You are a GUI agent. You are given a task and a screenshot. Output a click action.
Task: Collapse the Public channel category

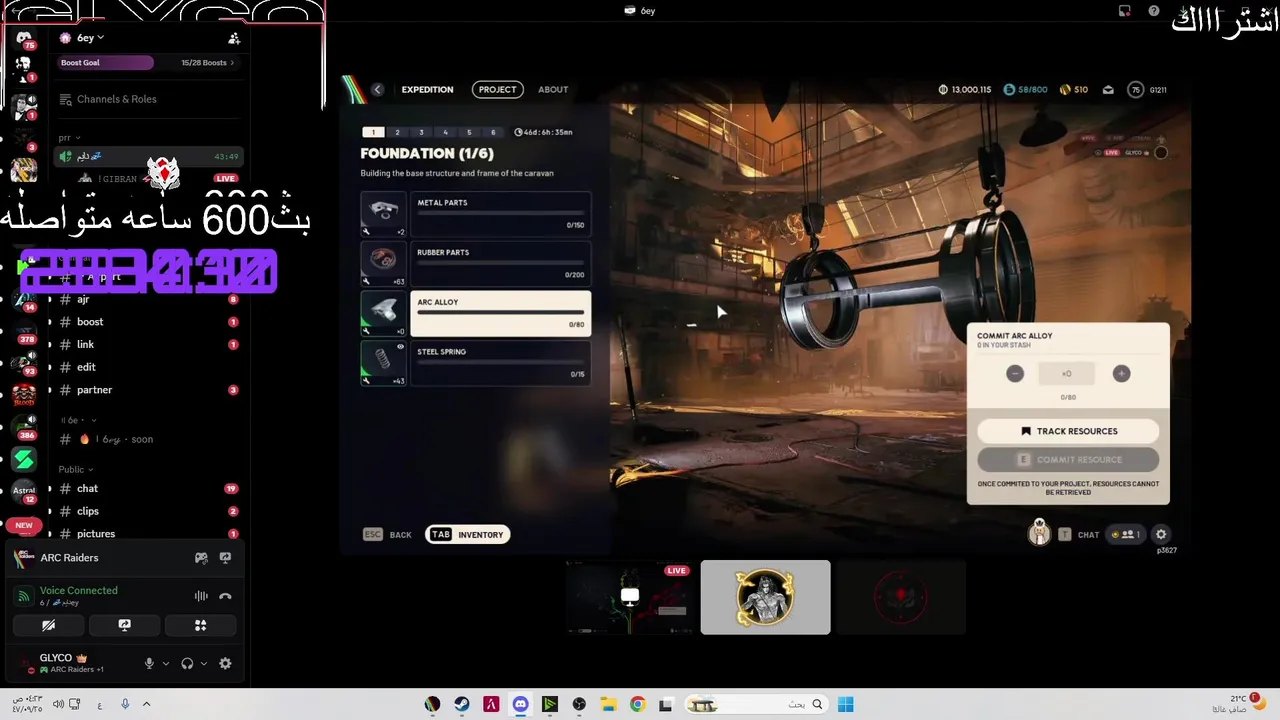[x=75, y=469]
